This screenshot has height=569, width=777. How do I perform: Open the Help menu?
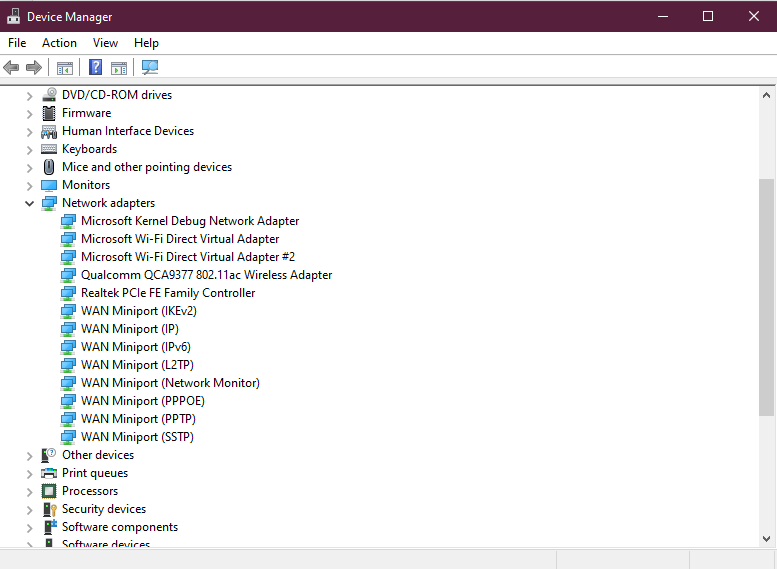(146, 43)
